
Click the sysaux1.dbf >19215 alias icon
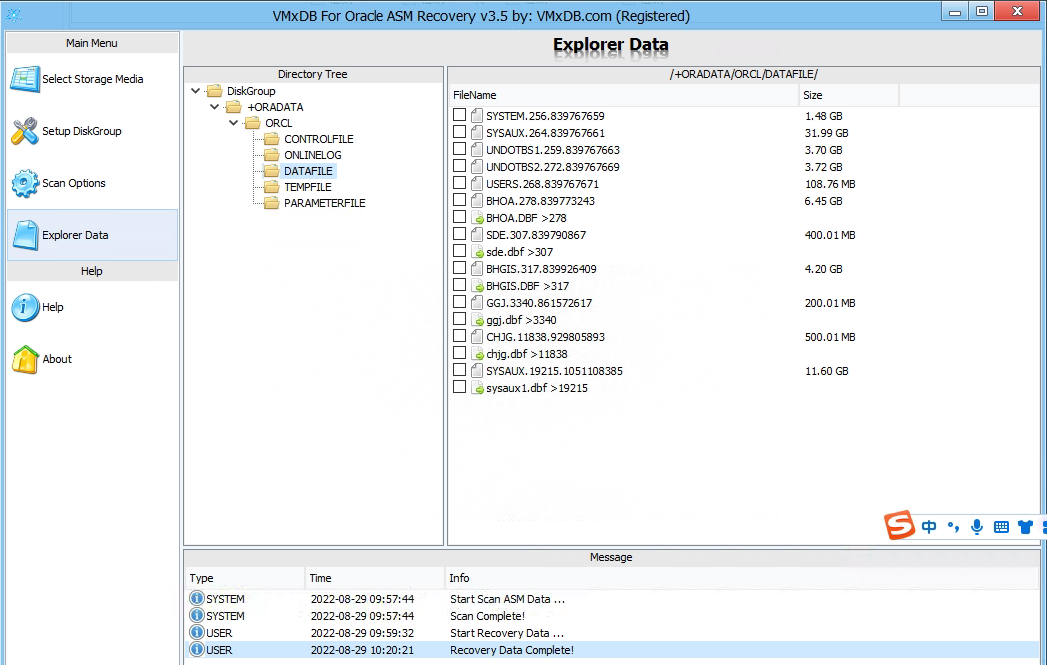(x=477, y=388)
